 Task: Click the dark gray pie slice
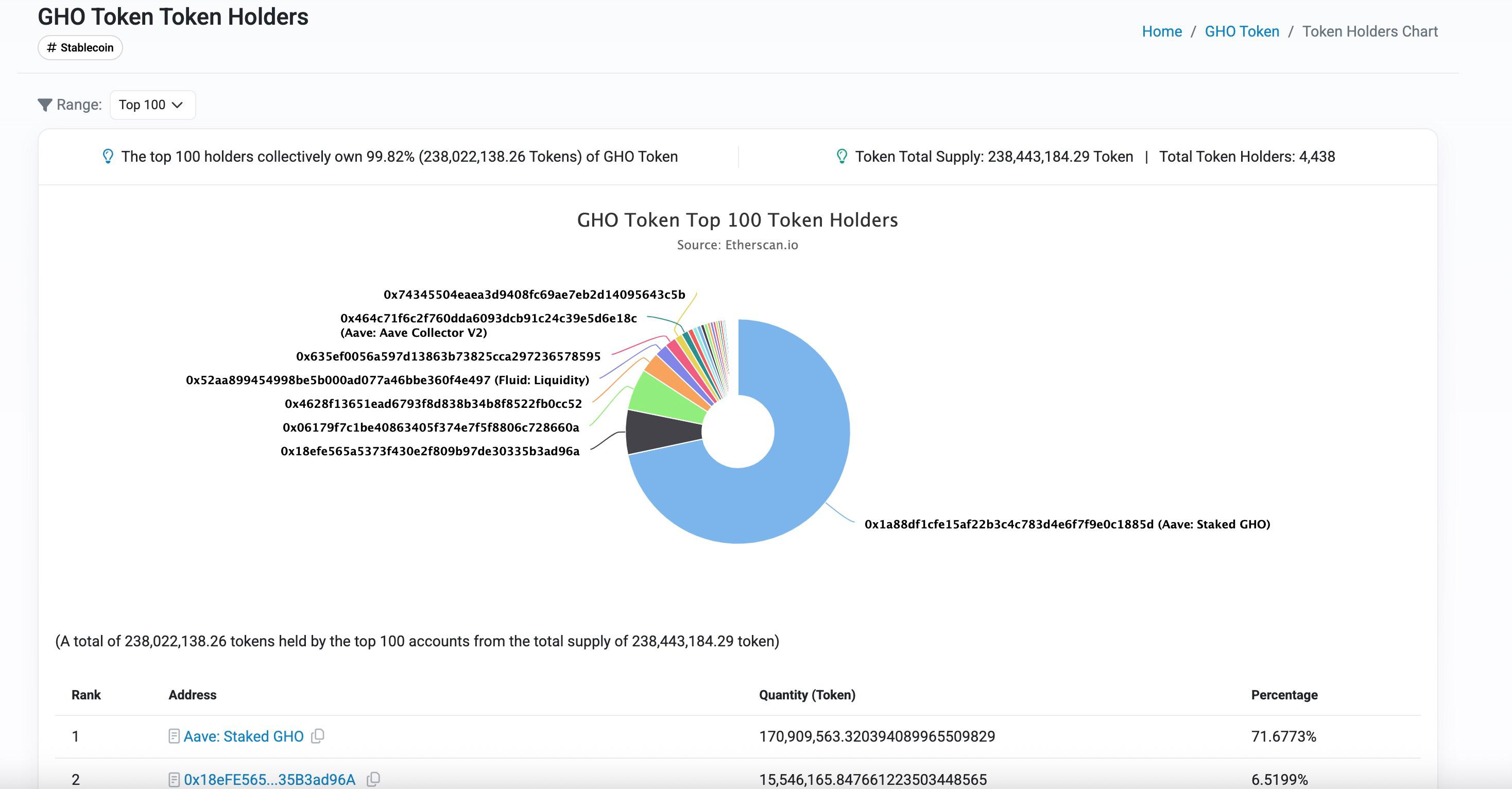(662, 432)
